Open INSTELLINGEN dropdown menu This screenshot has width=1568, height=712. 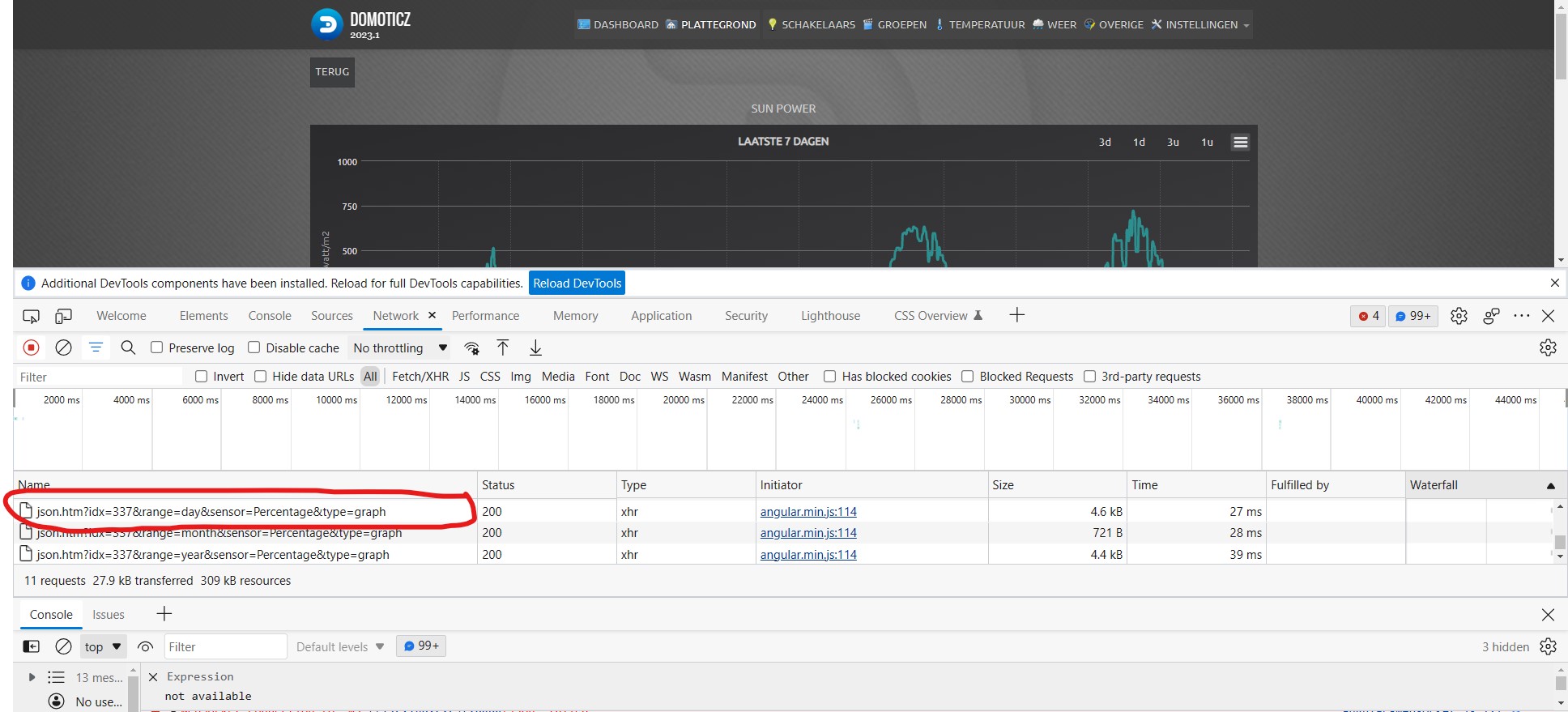click(x=1201, y=24)
